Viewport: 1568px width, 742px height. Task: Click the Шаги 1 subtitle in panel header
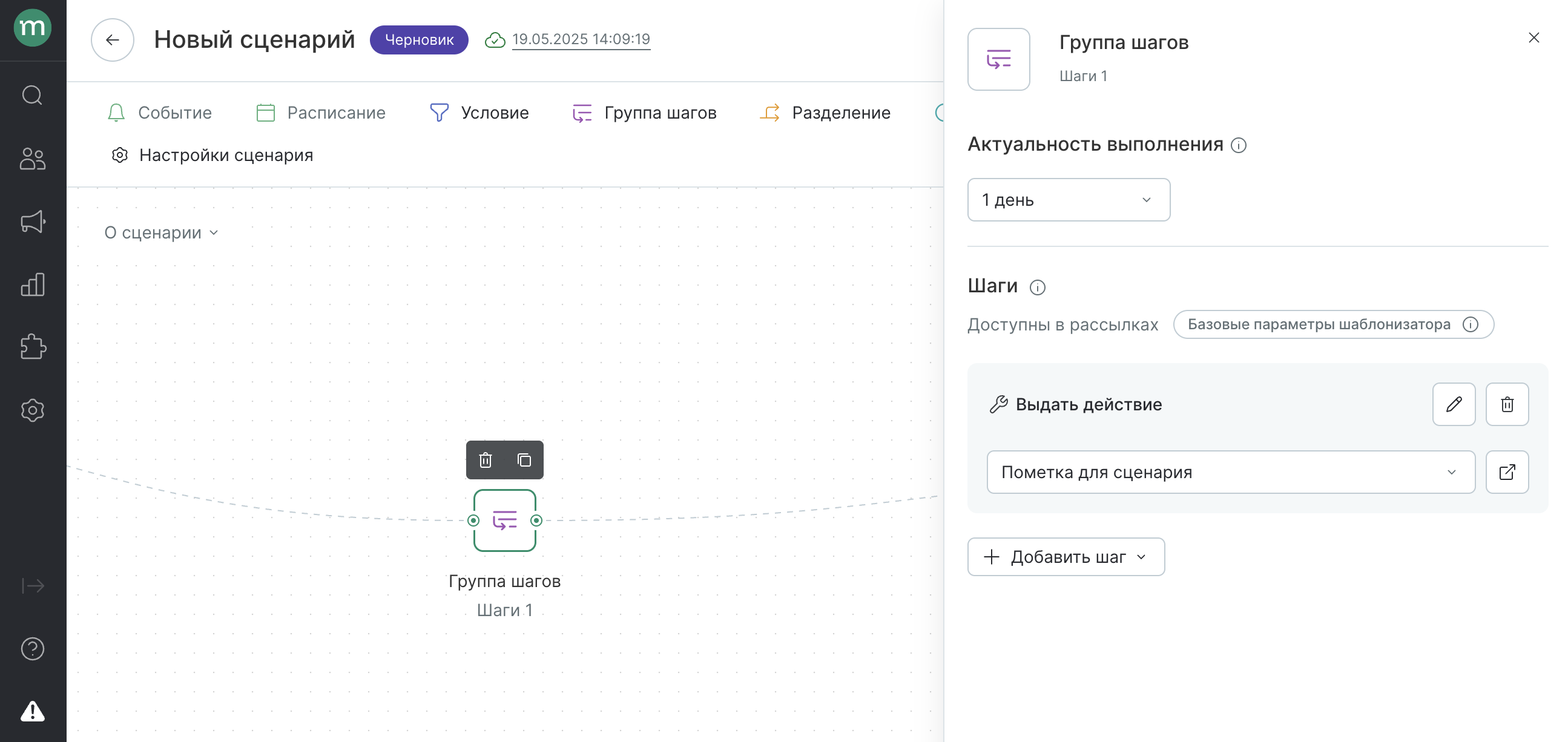(1083, 76)
